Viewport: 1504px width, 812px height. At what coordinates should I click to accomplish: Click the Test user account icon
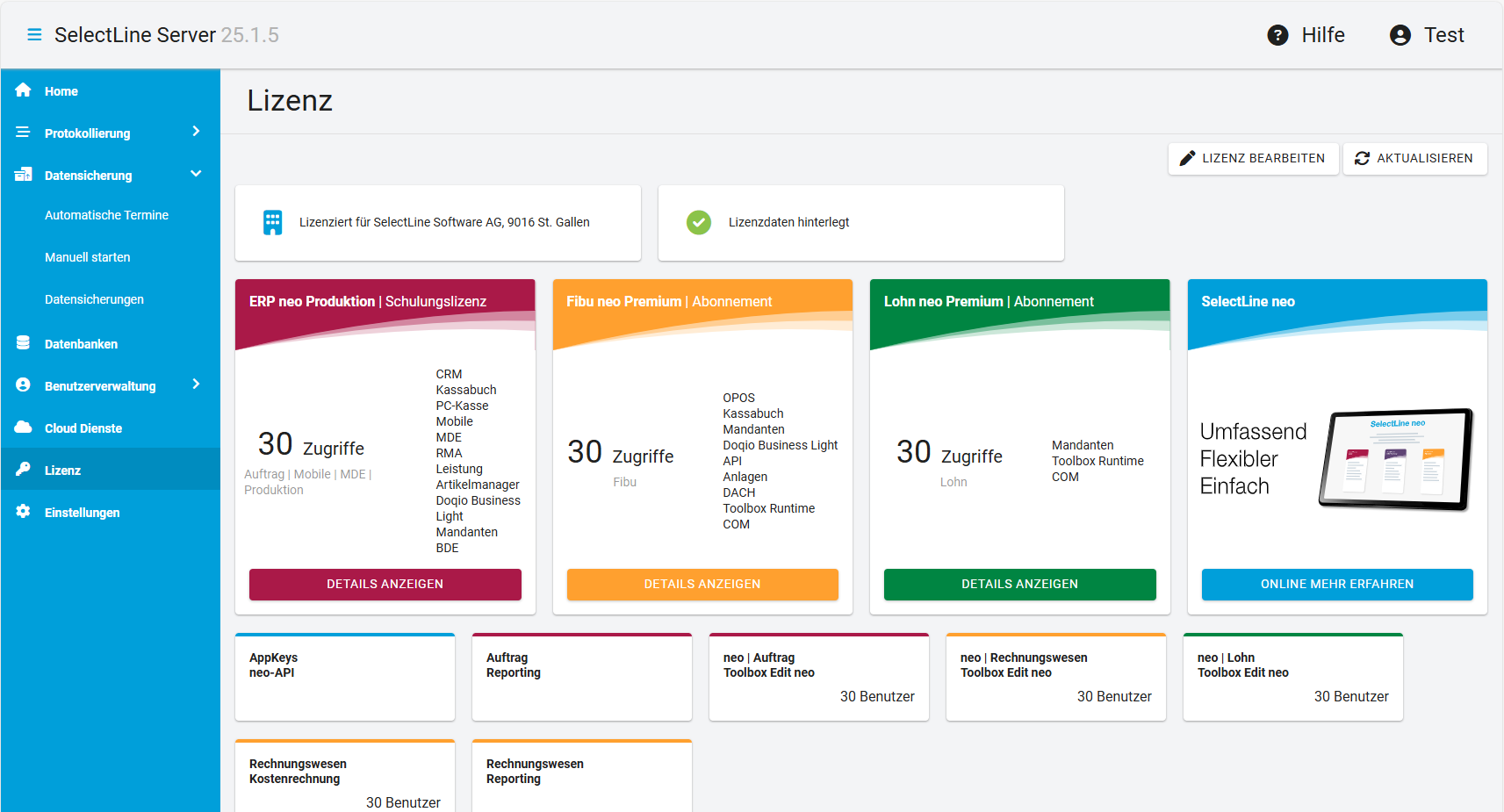(x=1400, y=35)
